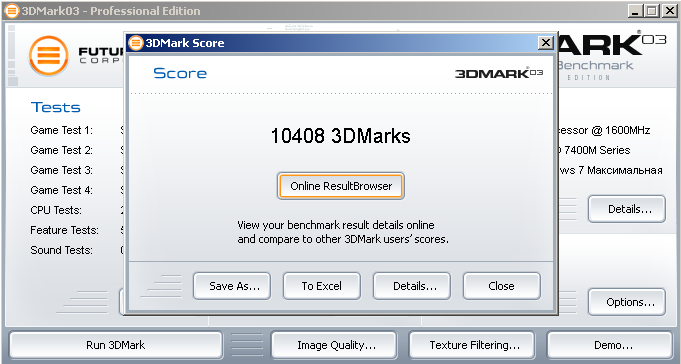Open Details in the 3DMark Score dialog
This screenshot has height=364, width=681.
tap(412, 286)
